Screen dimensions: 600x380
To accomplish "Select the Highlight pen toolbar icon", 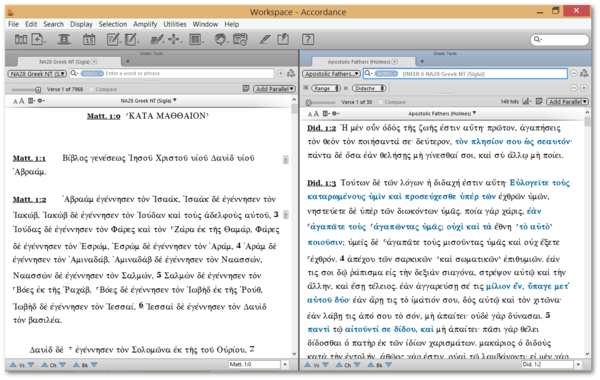I will point(157,39).
